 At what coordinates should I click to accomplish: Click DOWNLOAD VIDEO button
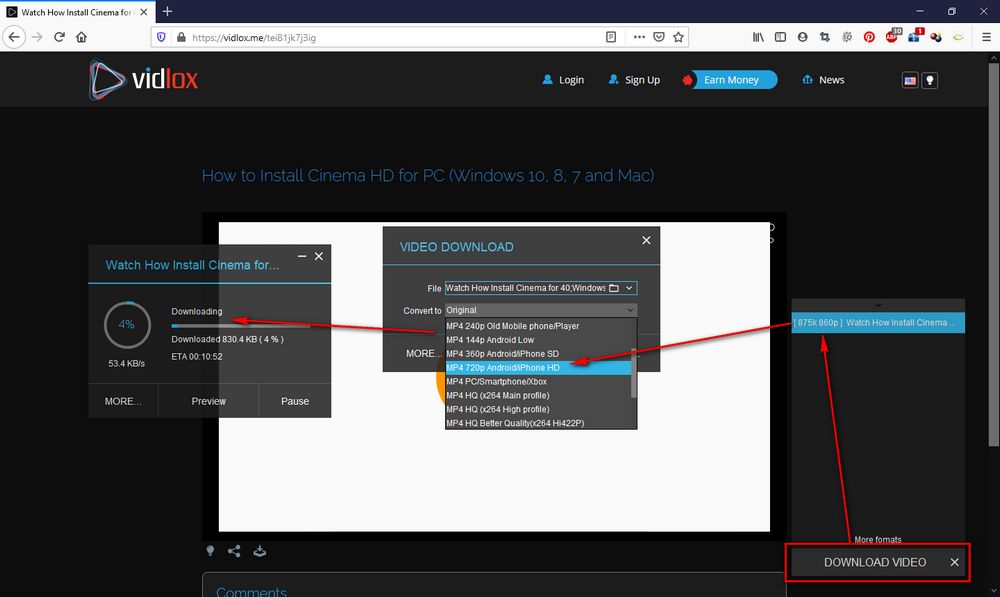tap(874, 563)
